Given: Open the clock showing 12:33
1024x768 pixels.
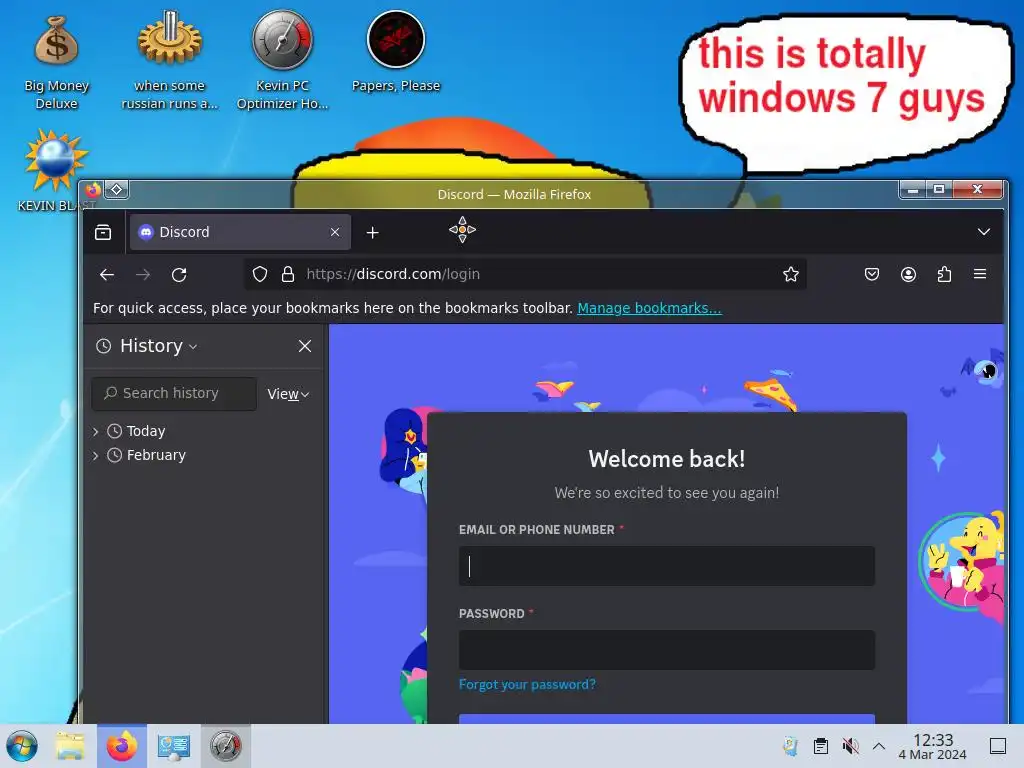Looking at the screenshot, I should pos(933,746).
